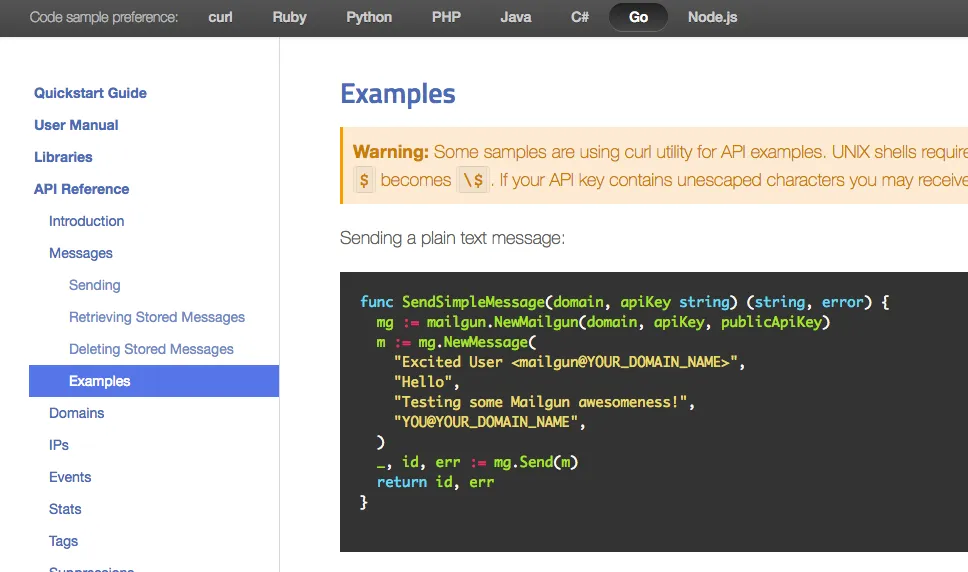Select Ruby code sample preference
Screen dimensions: 968x572
point(290,17)
